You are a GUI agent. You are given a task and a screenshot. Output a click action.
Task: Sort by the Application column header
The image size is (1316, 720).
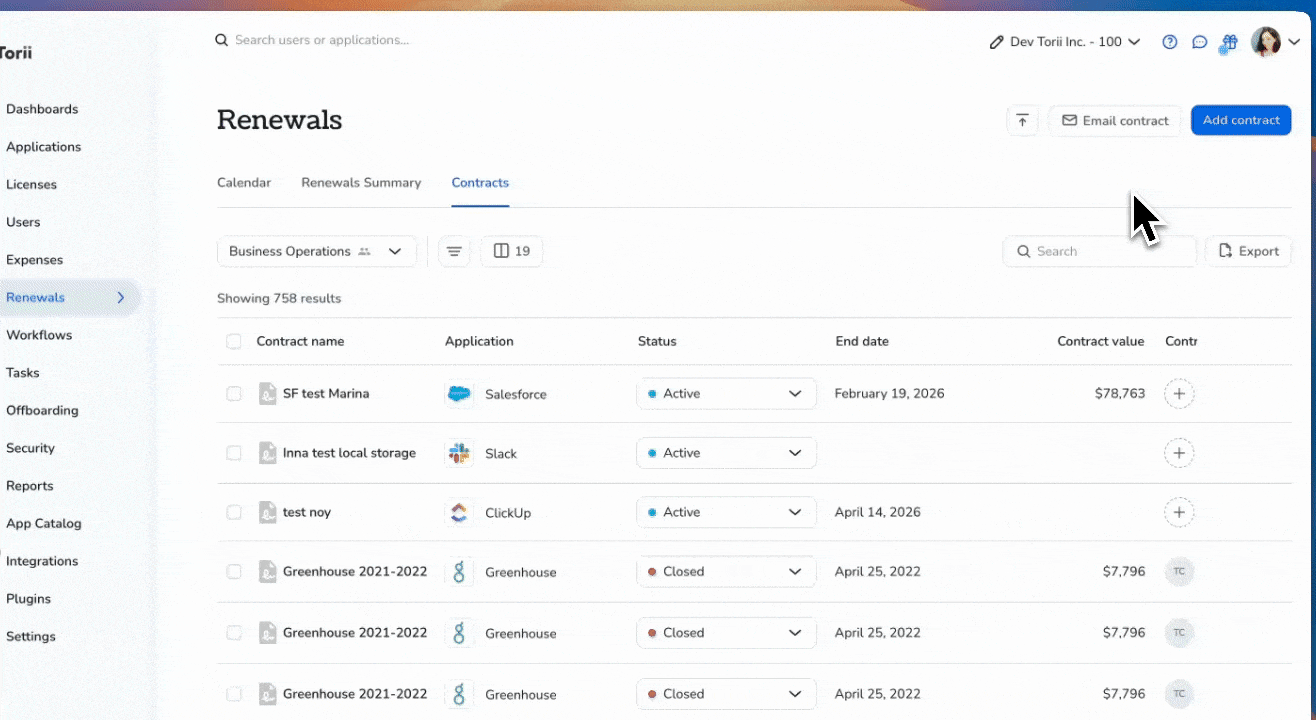click(x=479, y=341)
